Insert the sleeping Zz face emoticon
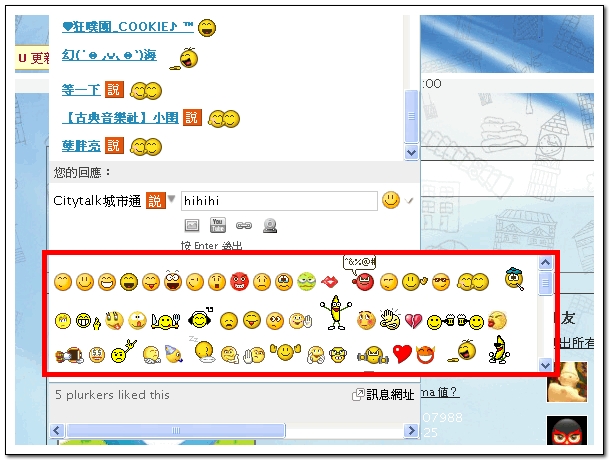 (x=203, y=350)
